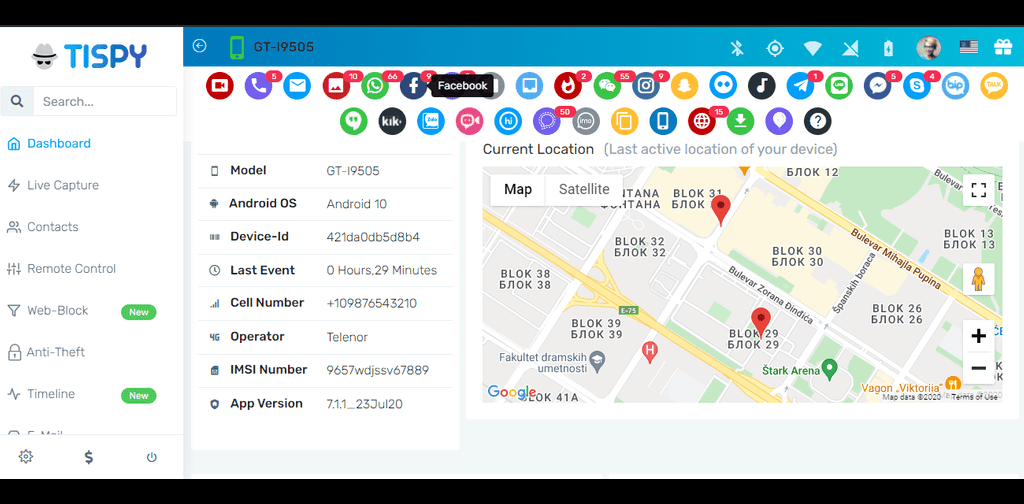The height and width of the screenshot is (504, 1024).
Task: Open the email envelope icon
Action: [x=297, y=86]
